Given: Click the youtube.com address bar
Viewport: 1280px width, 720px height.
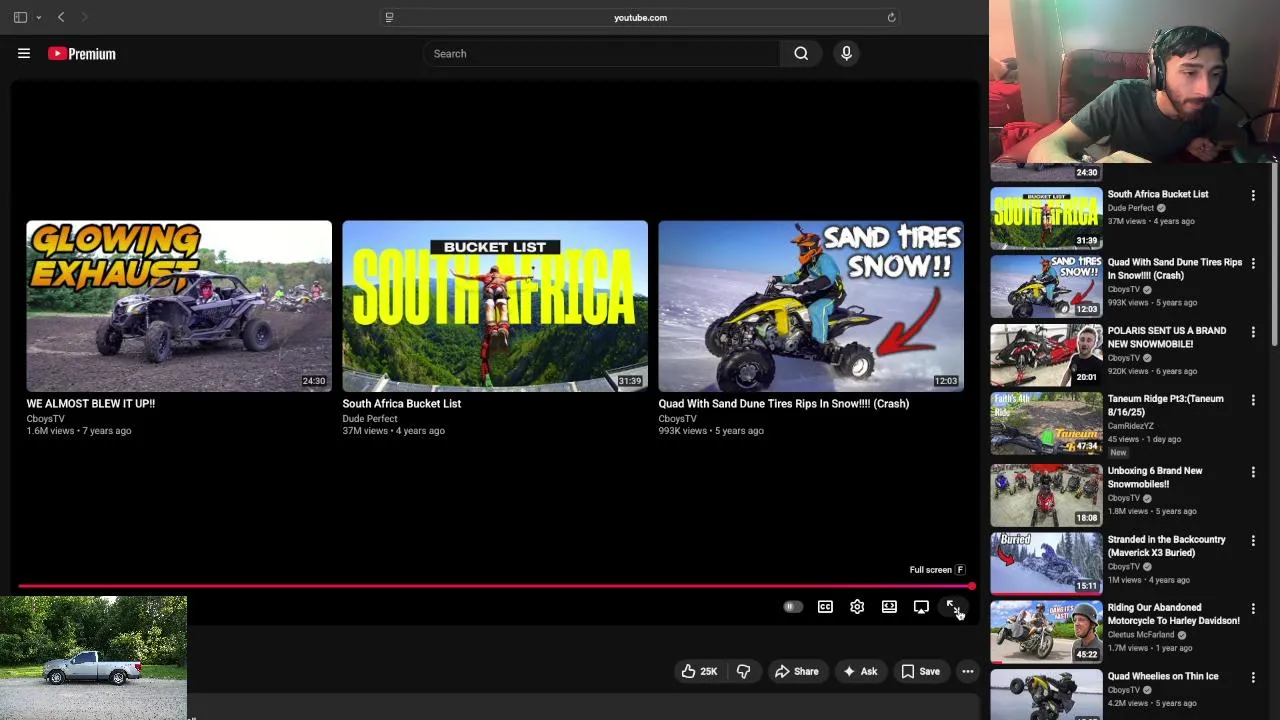Looking at the screenshot, I should [x=640, y=17].
